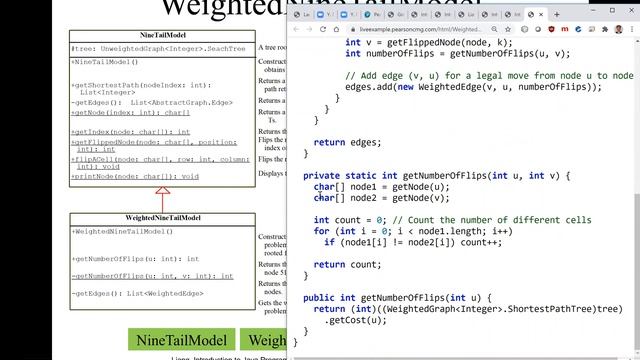Click the NineTailModel green button on slide
This screenshot has height=360, width=640.
(x=182, y=340)
